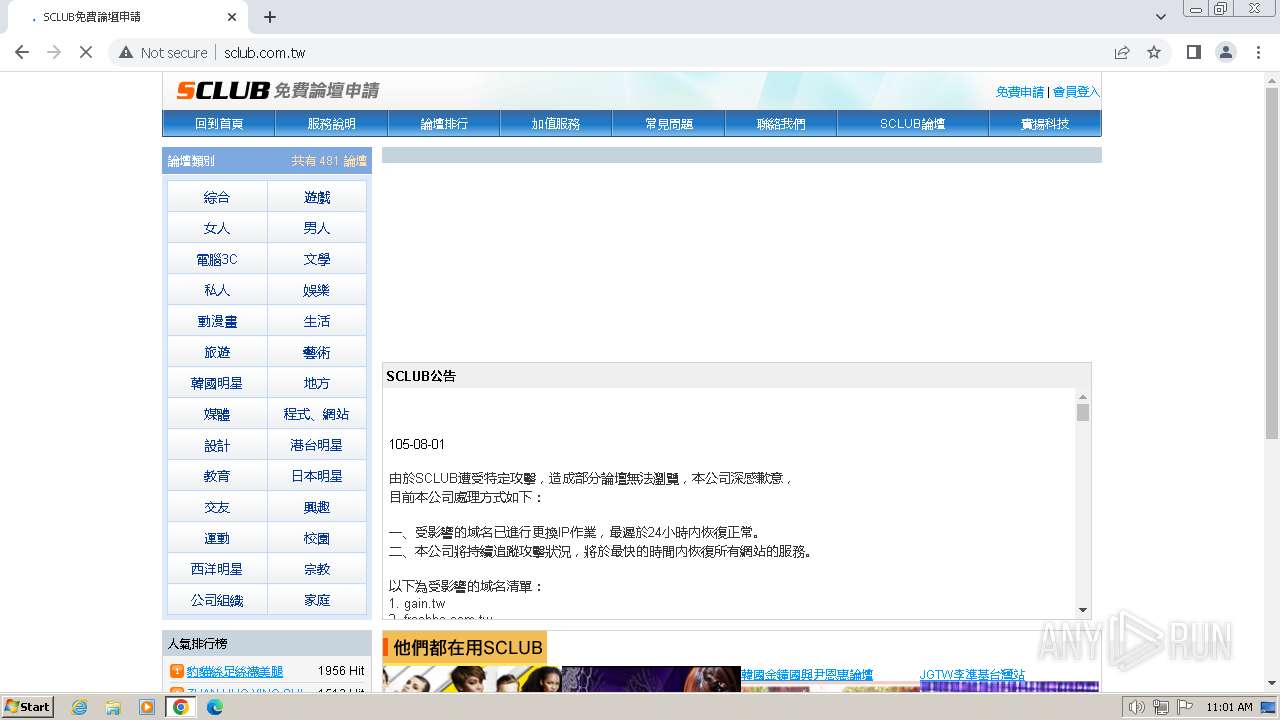Viewport: 1280px width, 720px height.
Task: Open the 豹貓絲足絲襪美腿 forum link
Action: click(x=235, y=672)
